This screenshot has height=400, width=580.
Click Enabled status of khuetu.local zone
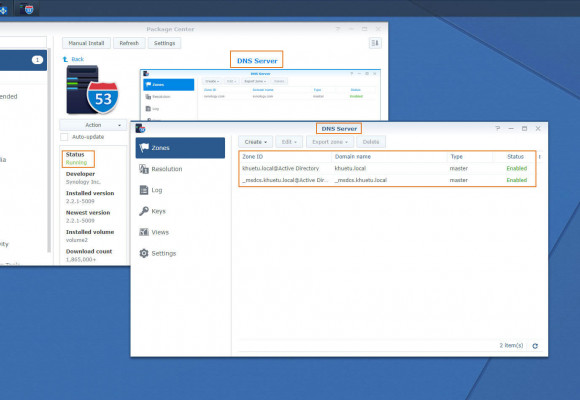pos(516,168)
